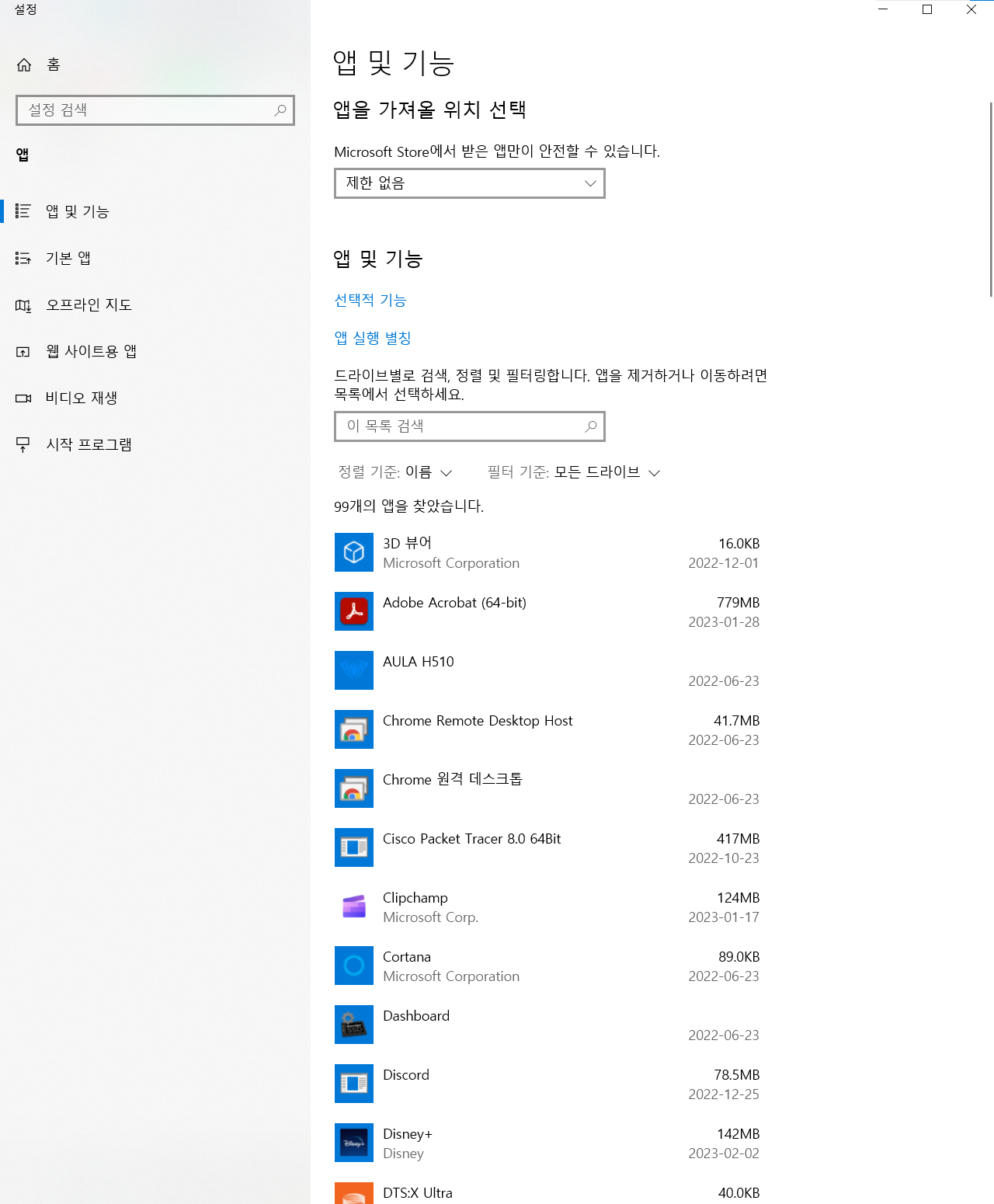Click the vertical scrollbar thumb
994x1204 pixels.
pyautogui.click(x=991, y=199)
